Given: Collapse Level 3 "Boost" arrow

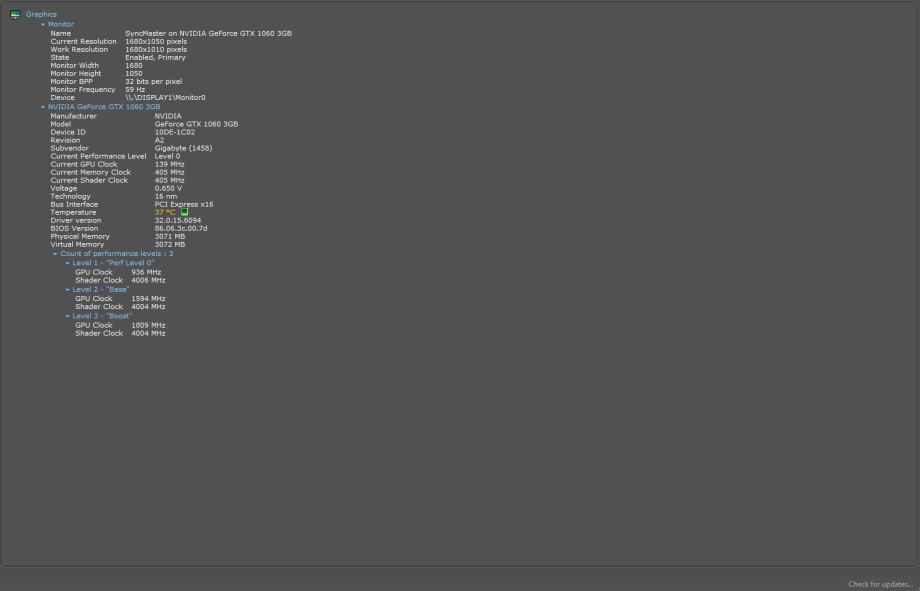Looking at the screenshot, I should pos(67,316).
